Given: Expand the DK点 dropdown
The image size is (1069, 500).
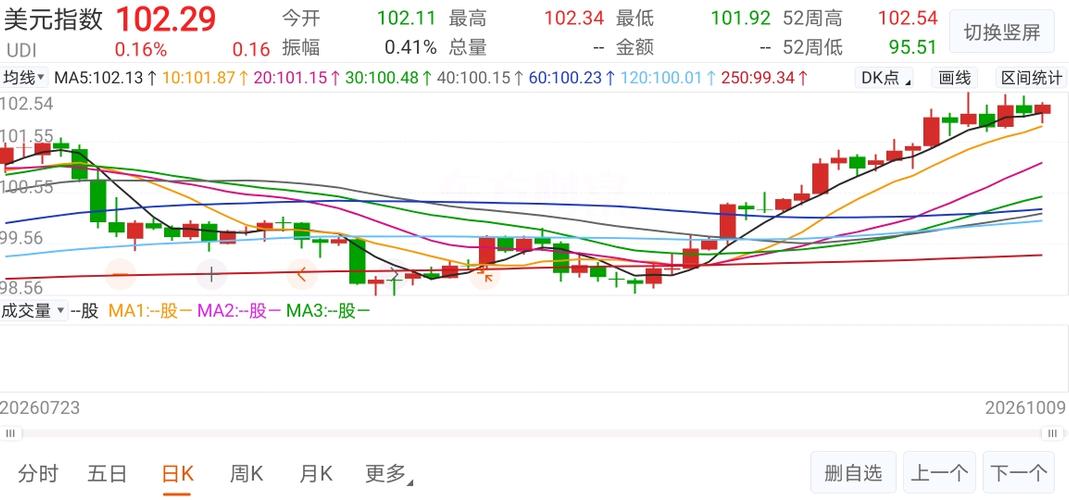Looking at the screenshot, I should tap(885, 78).
